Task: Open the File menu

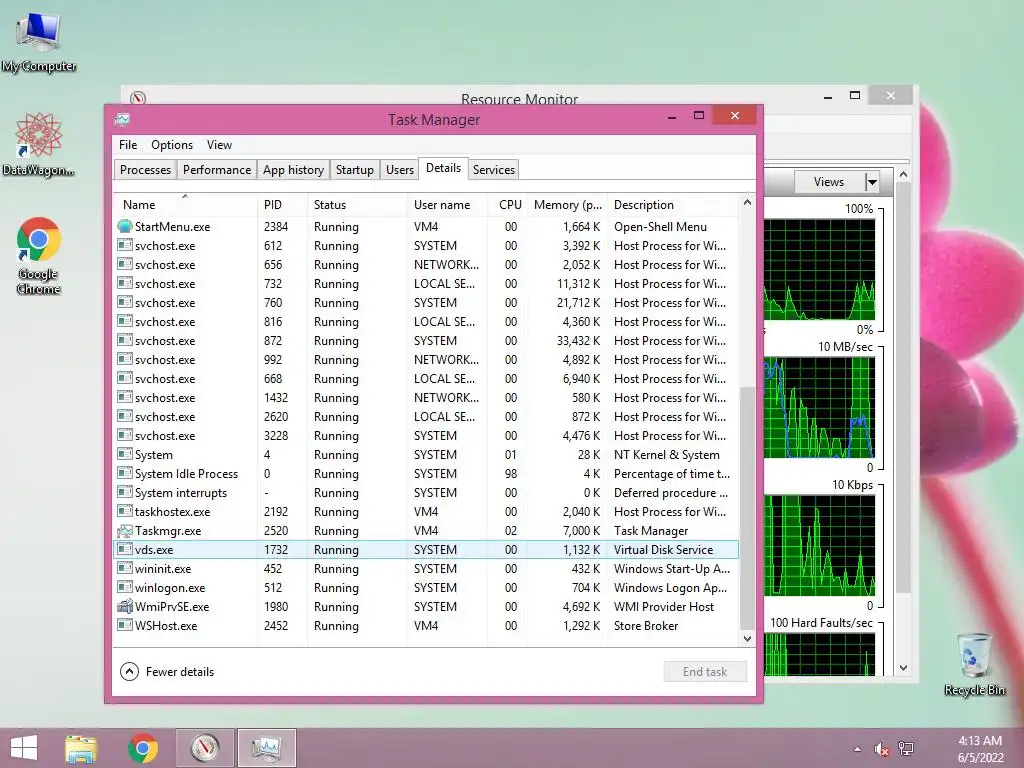Action: tap(128, 145)
